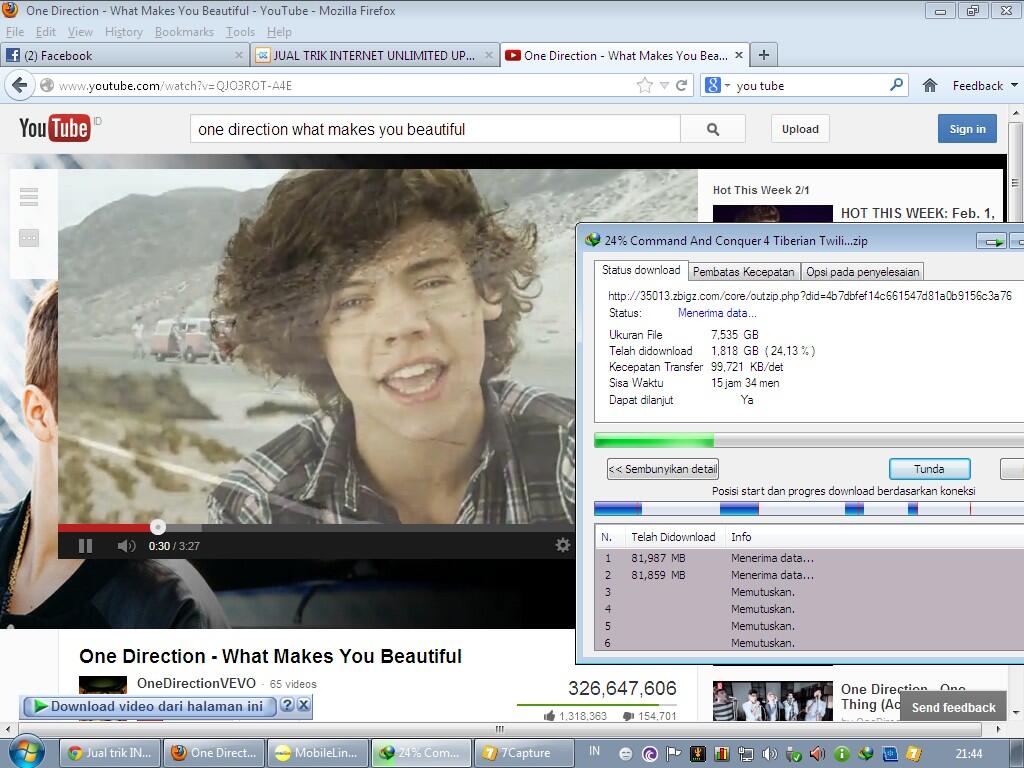Select the Opsi pada penyelesaian tab
The height and width of the screenshot is (768, 1024).
point(863,272)
